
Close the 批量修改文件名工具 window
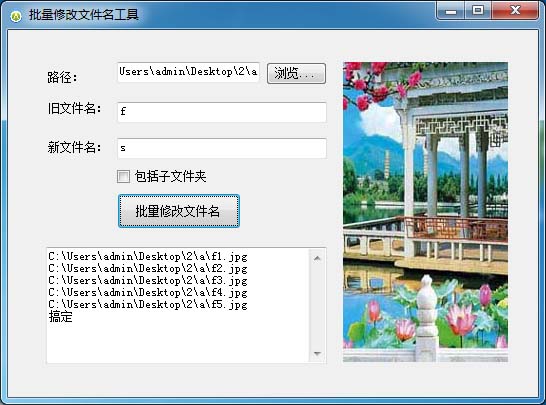click(x=515, y=11)
